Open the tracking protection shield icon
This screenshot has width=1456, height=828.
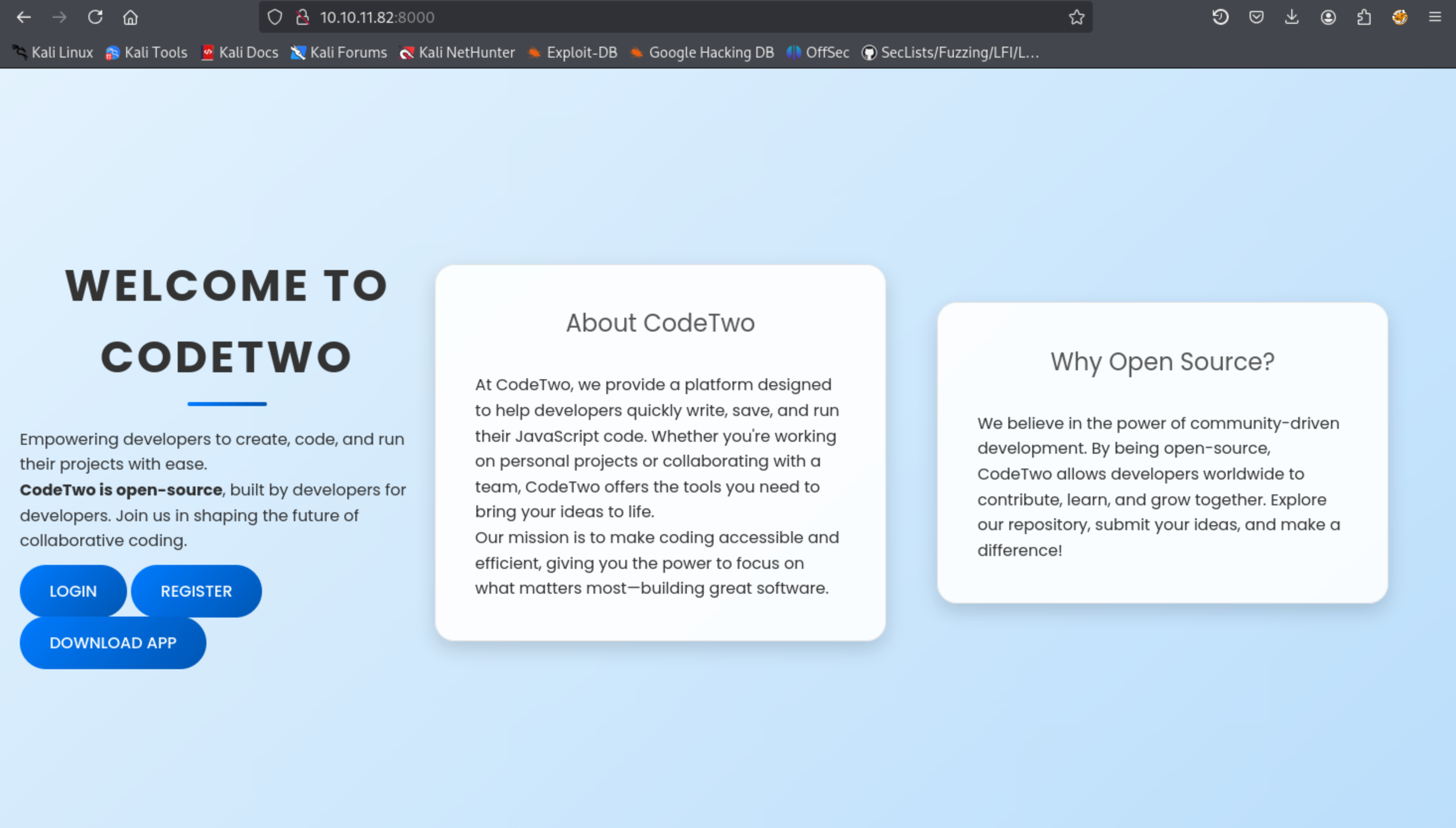pyautogui.click(x=274, y=17)
